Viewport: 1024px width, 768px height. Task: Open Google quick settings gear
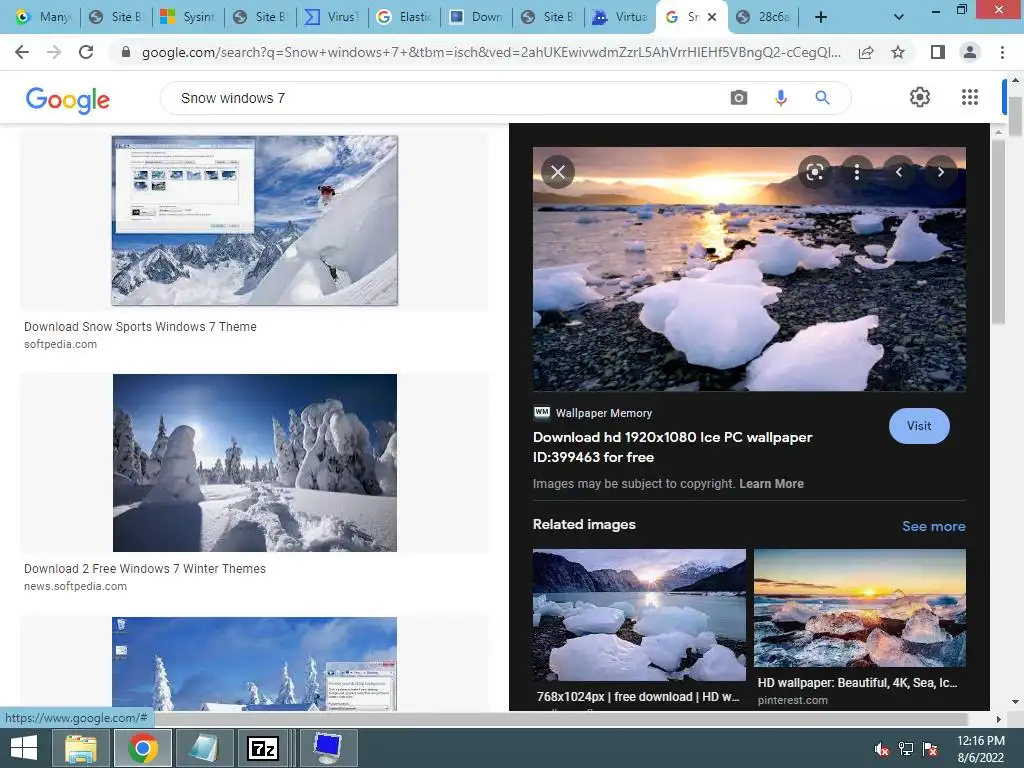tap(920, 97)
